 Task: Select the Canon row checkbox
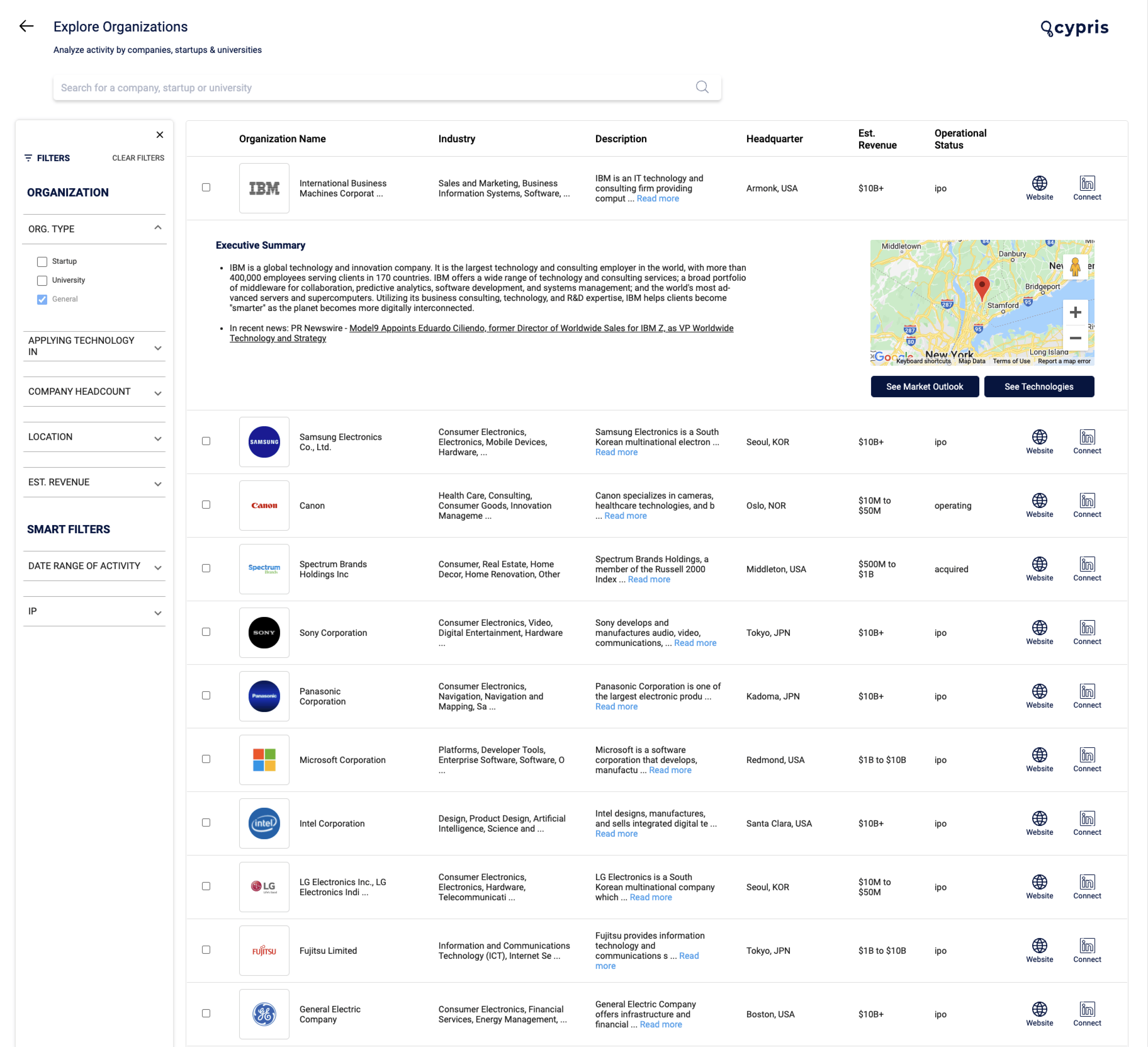tap(206, 505)
